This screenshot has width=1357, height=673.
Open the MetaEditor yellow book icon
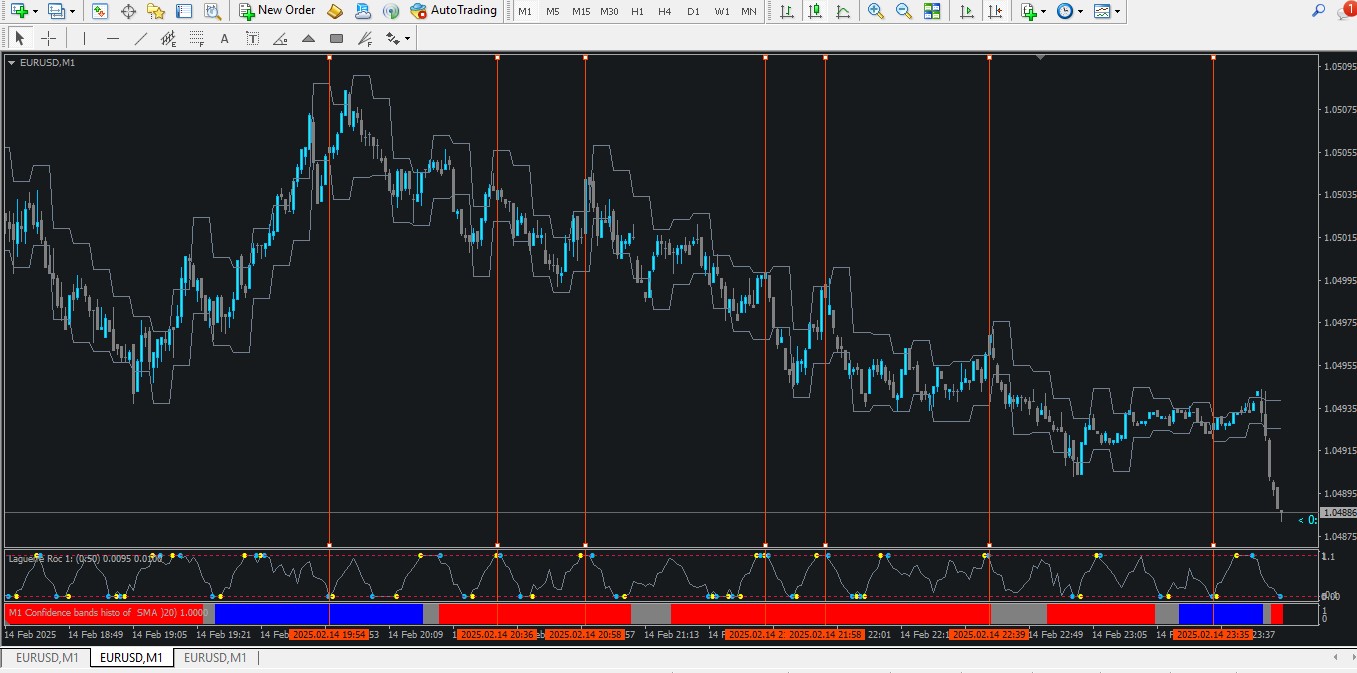tap(335, 11)
